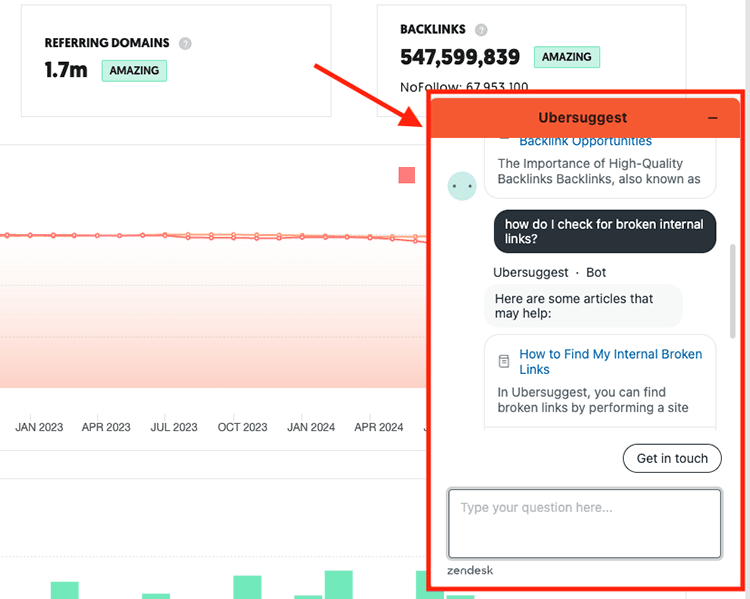Click the 'Here are some articles' bot message
The height and width of the screenshot is (599, 750).
(x=583, y=306)
